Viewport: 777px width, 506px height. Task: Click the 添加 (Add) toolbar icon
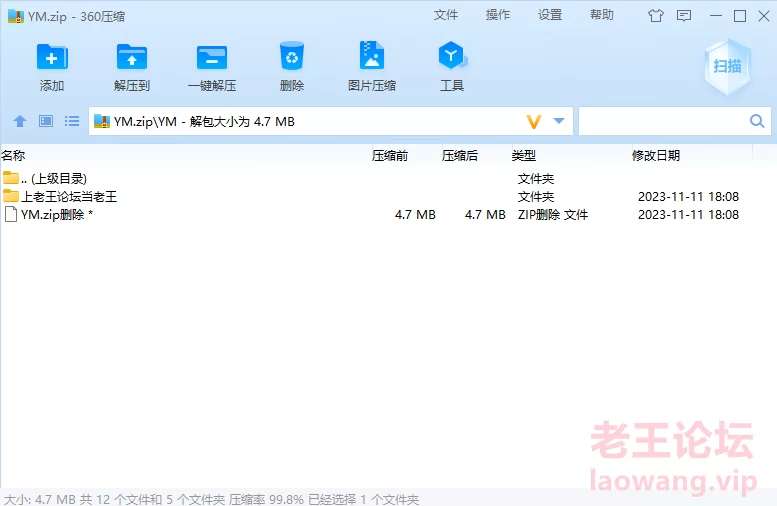pyautogui.click(x=52, y=57)
